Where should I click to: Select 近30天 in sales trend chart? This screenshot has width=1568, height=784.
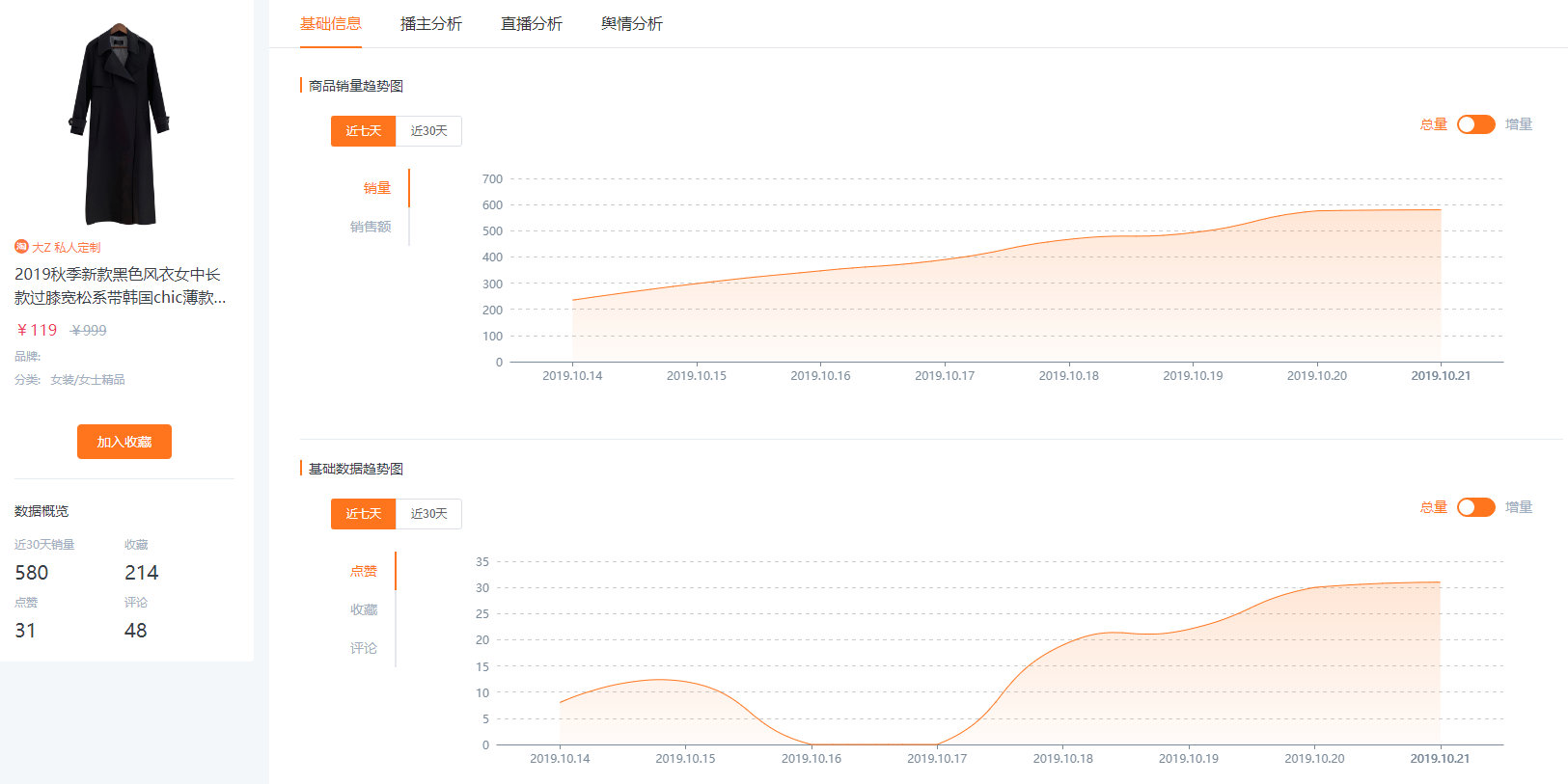click(x=428, y=131)
